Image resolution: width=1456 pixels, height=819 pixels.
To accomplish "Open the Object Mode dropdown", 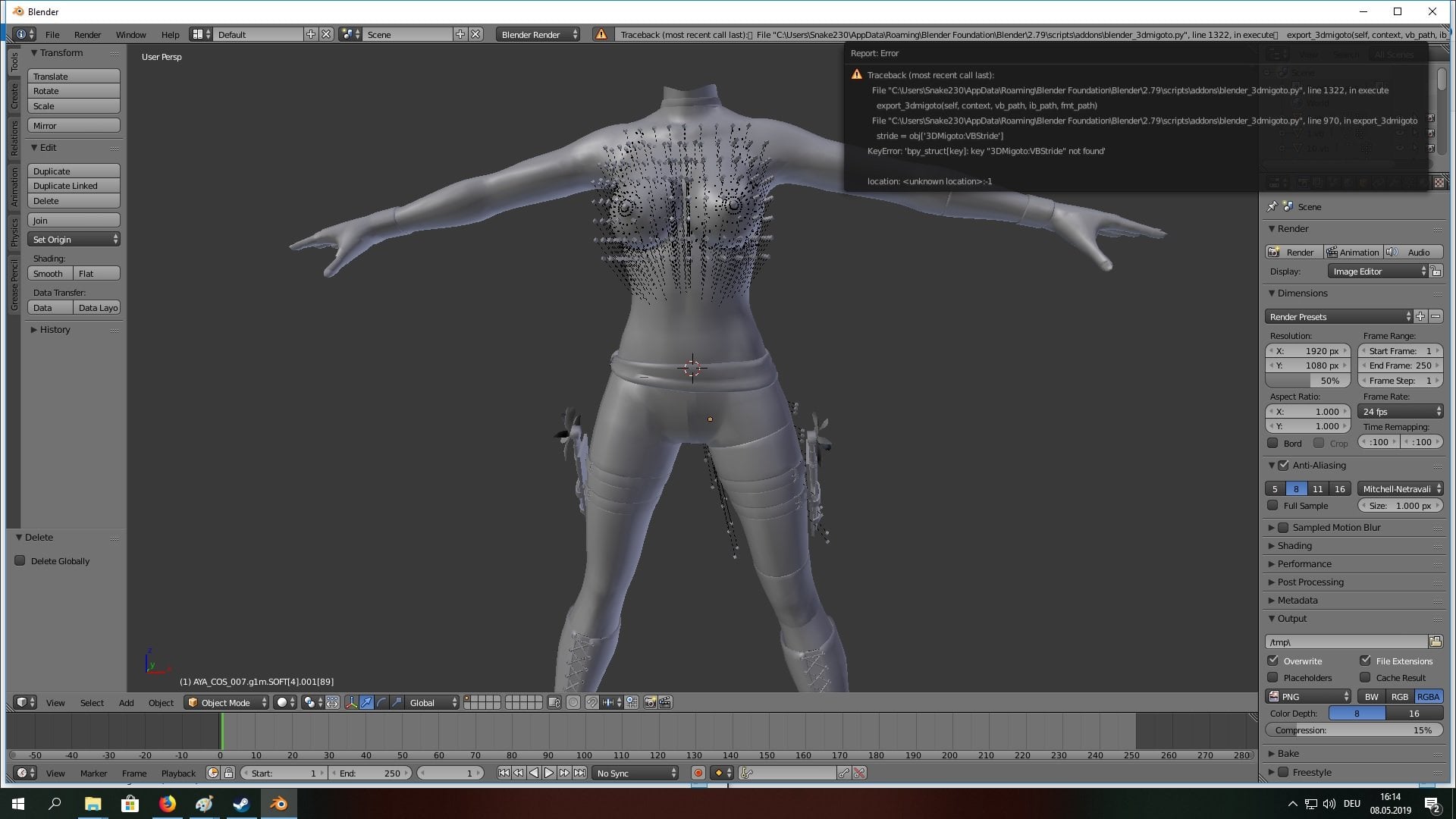I will [227, 702].
